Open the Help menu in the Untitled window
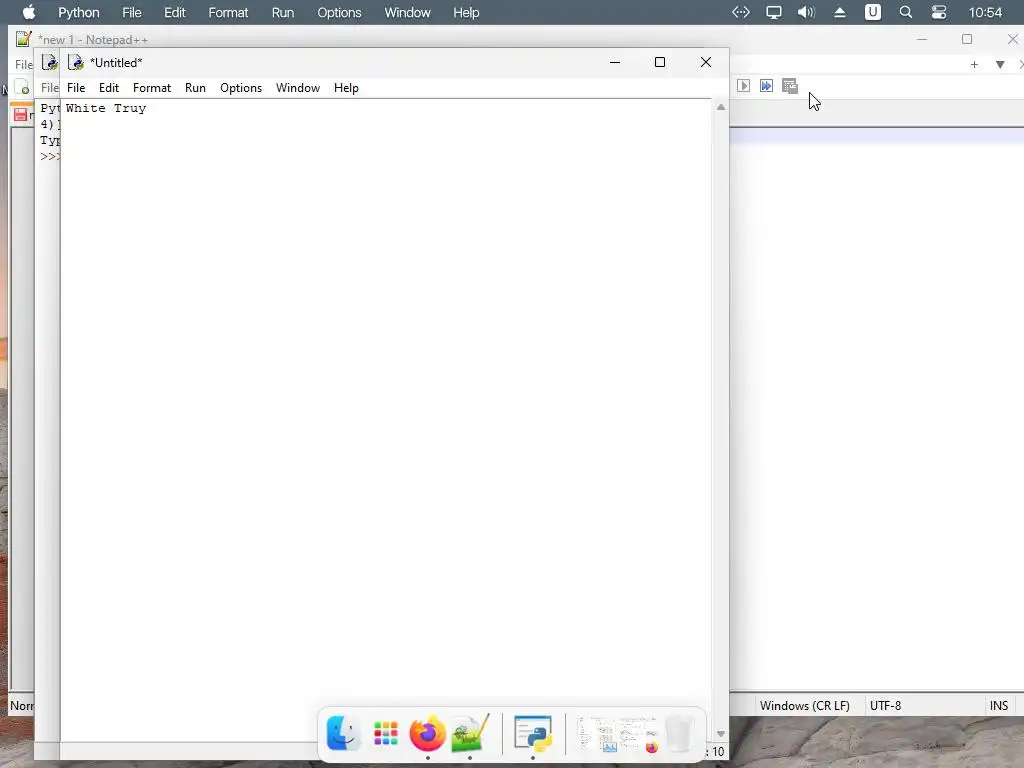1024x768 pixels. pyautogui.click(x=346, y=88)
